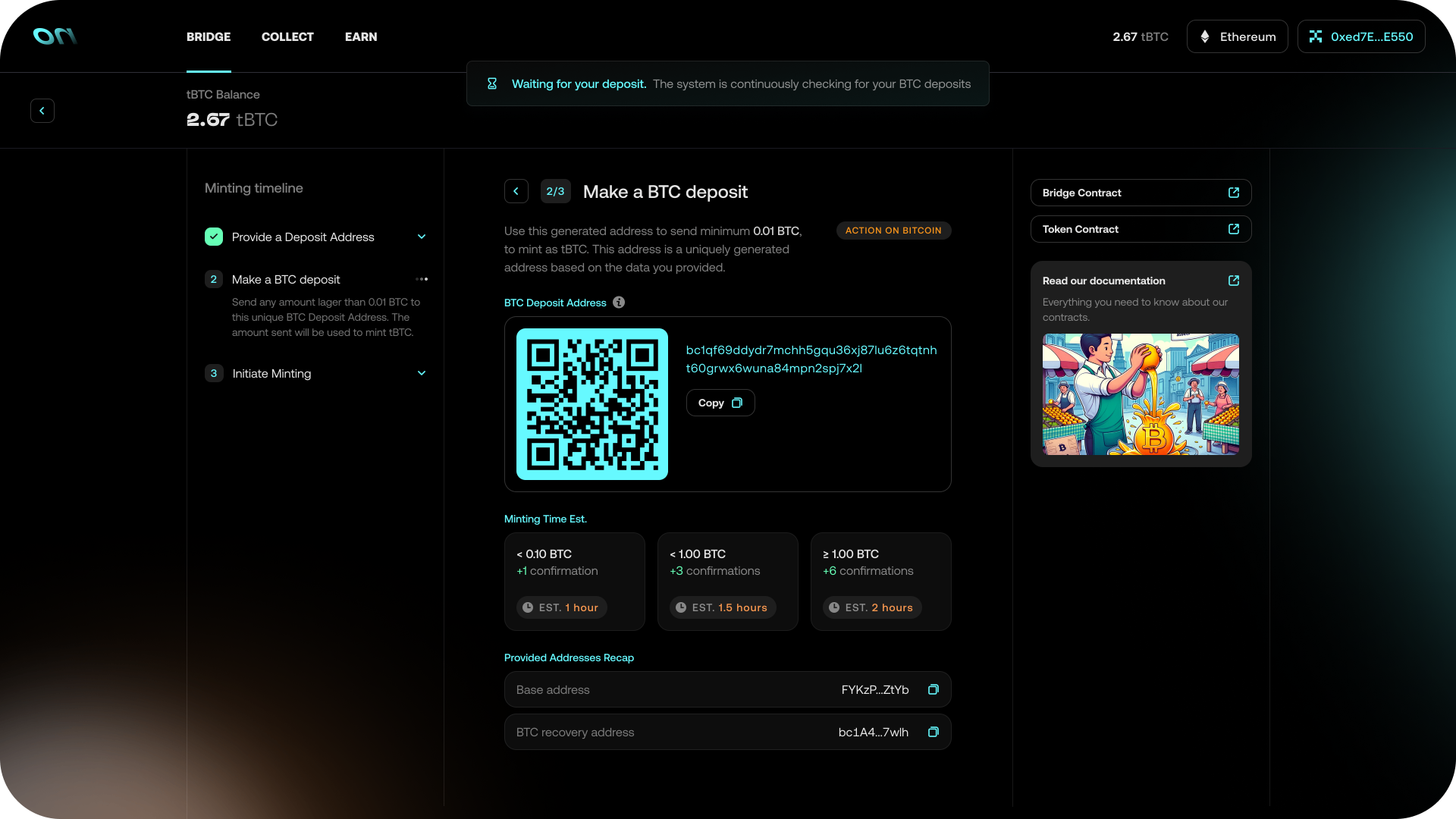
Task: Expand the Initiate Minting step
Action: pyautogui.click(x=422, y=373)
